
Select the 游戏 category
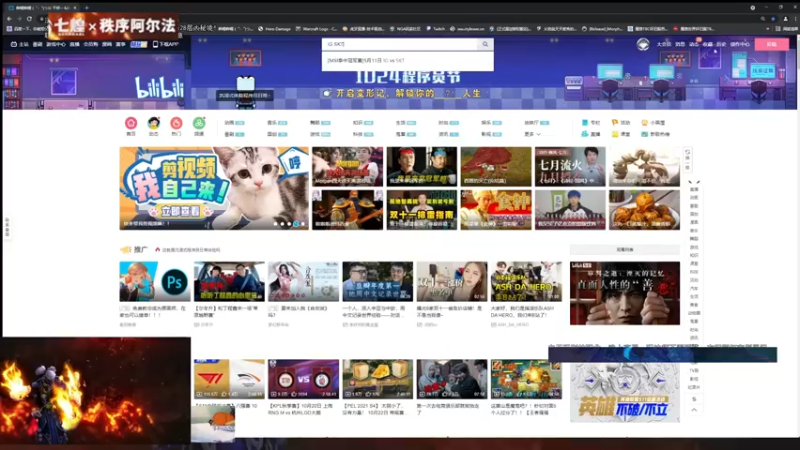320,134
